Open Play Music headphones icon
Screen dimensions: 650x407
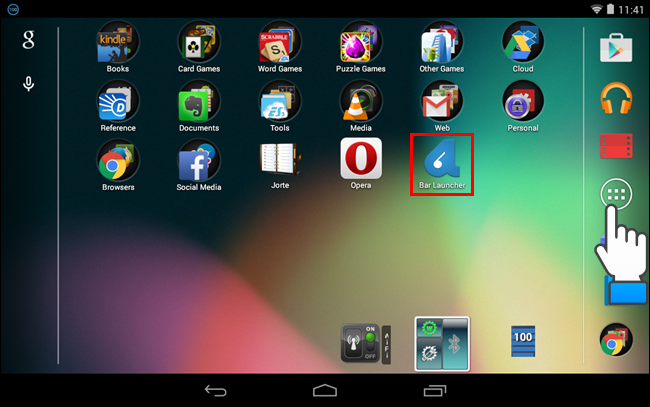click(x=616, y=98)
